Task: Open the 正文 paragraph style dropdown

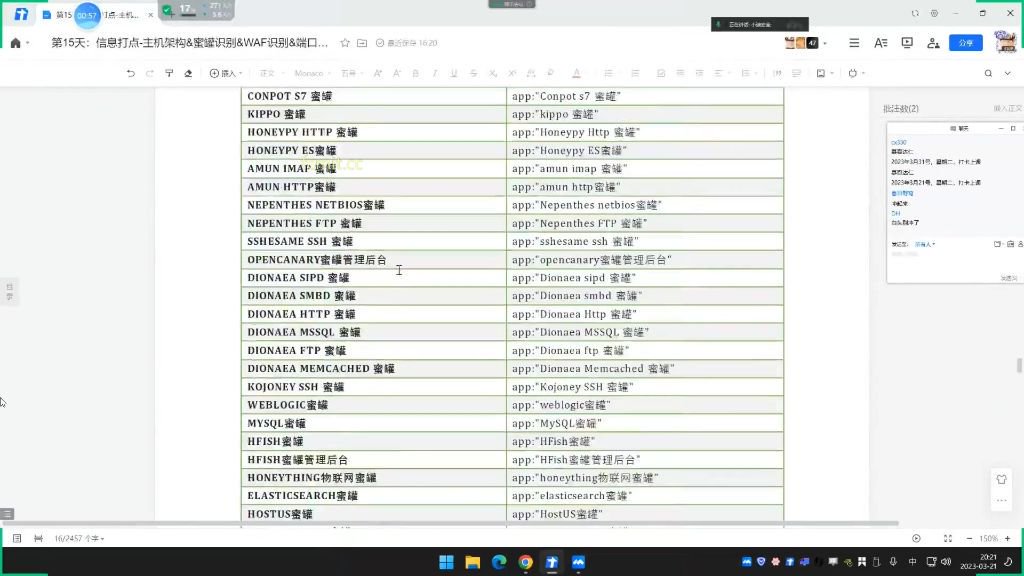Action: (270, 73)
